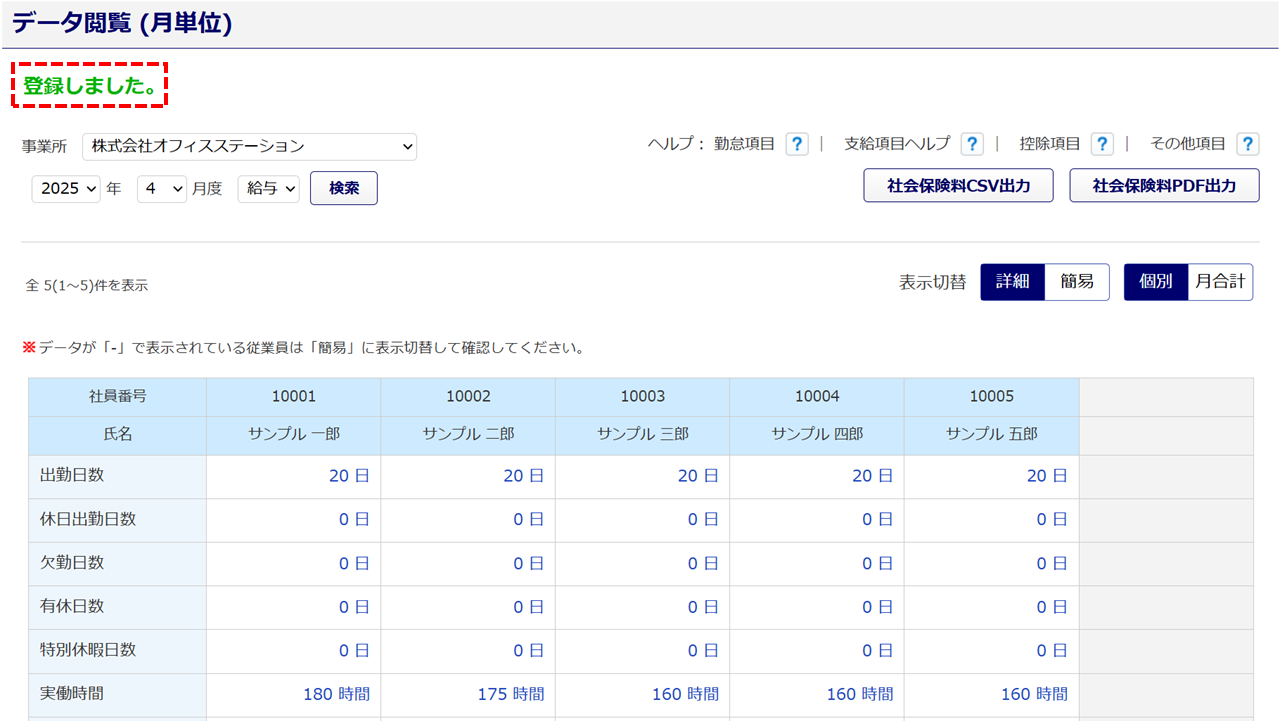
Task: Expand the 給与 type dropdown
Action: click(268, 188)
